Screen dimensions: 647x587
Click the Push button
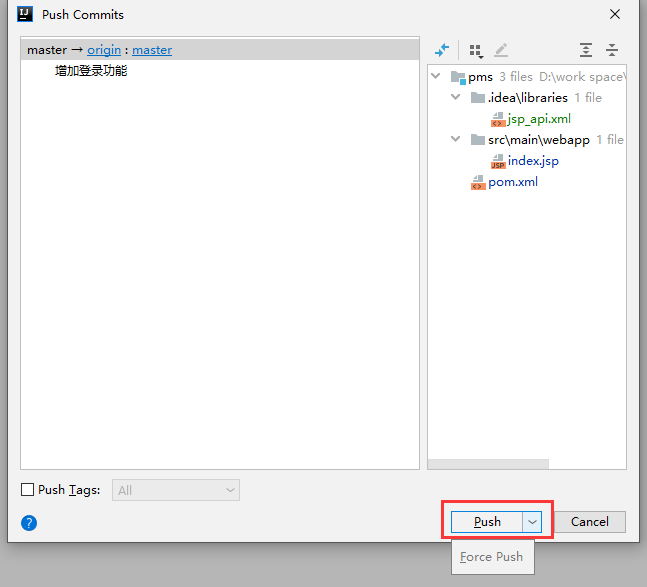click(487, 522)
